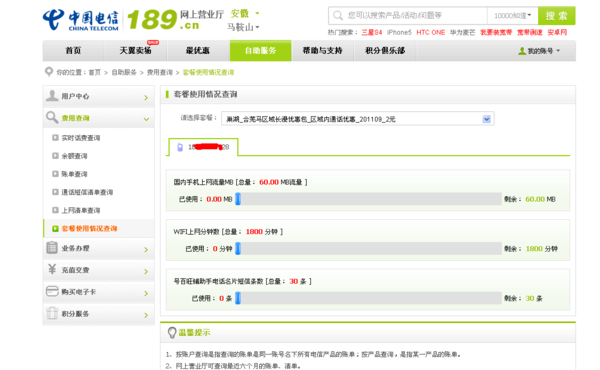Open 套餐使用情况查询 in the sidebar
Viewport: 600px width, 370px height.
click(89, 228)
